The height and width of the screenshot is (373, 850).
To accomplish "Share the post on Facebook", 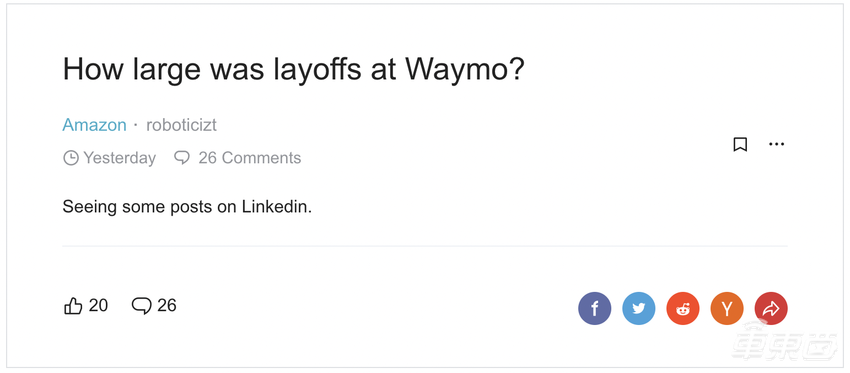I will click(594, 308).
